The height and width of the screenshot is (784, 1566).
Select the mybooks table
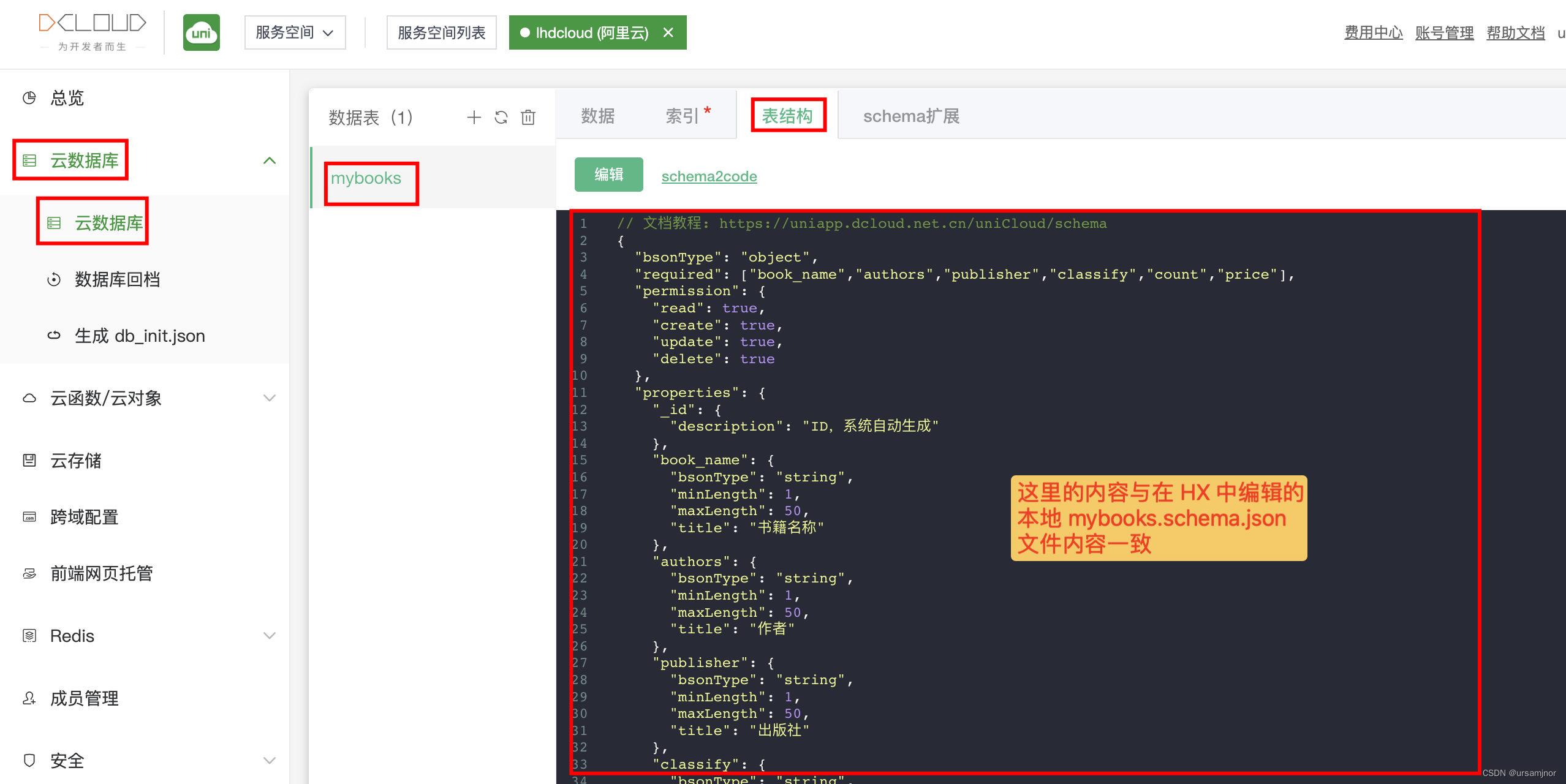coord(433,178)
